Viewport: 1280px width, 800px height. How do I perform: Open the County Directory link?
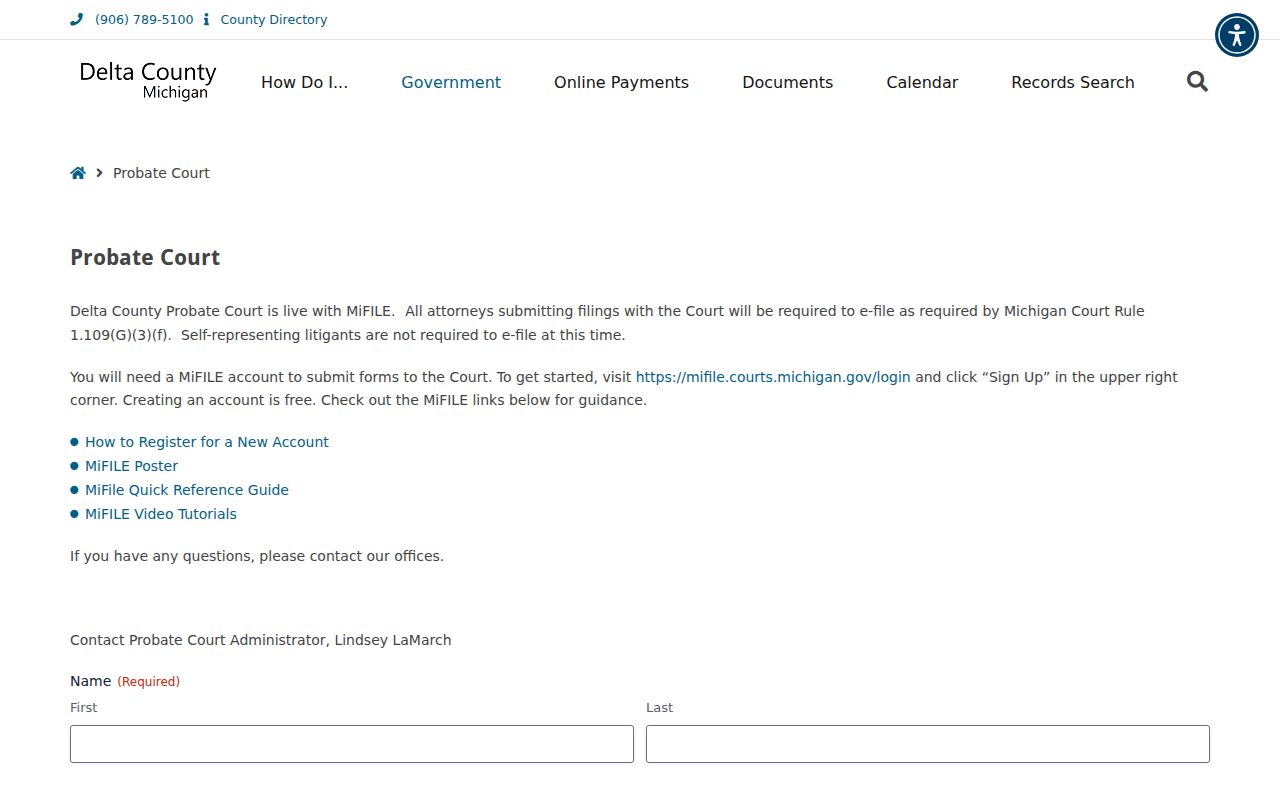274,19
